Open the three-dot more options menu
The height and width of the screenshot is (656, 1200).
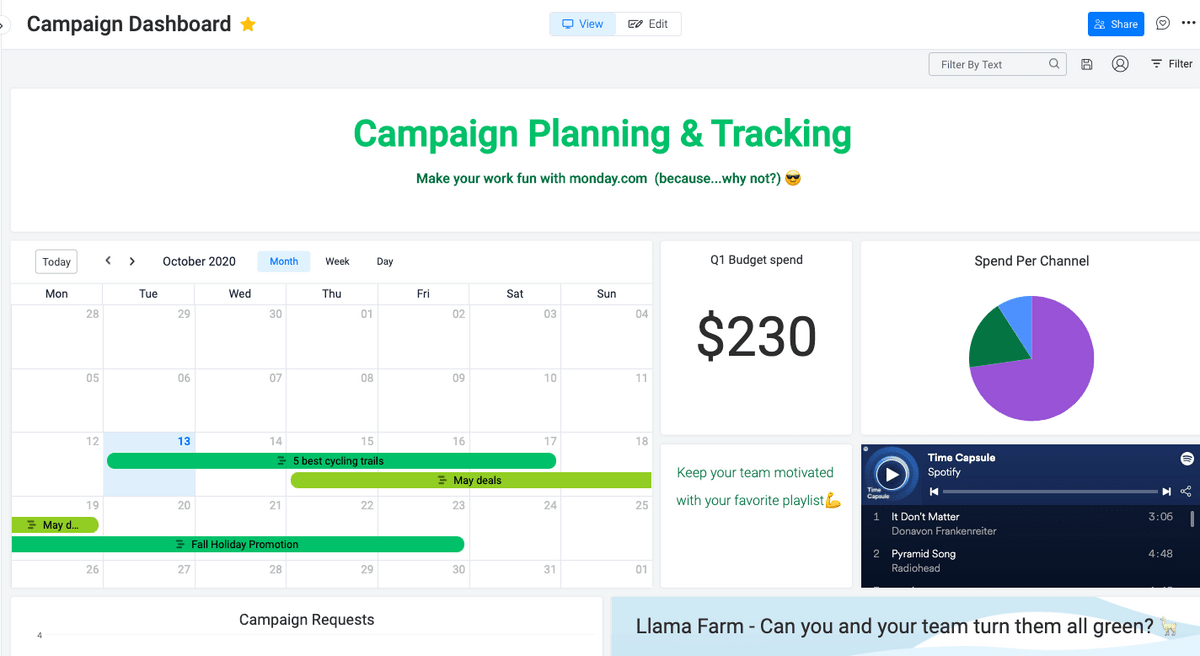pos(1188,24)
